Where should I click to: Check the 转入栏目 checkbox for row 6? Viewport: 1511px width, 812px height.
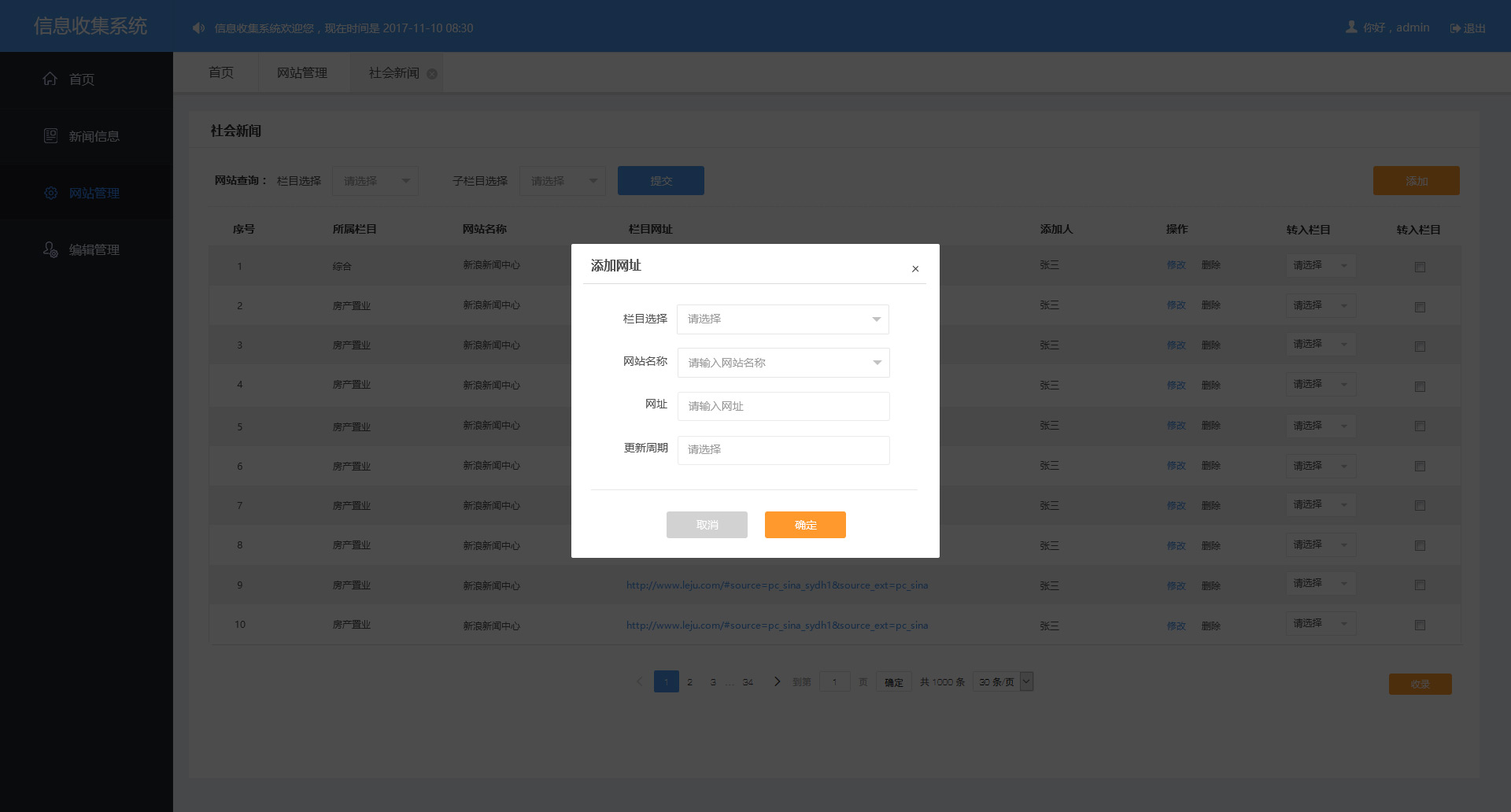pos(1420,466)
